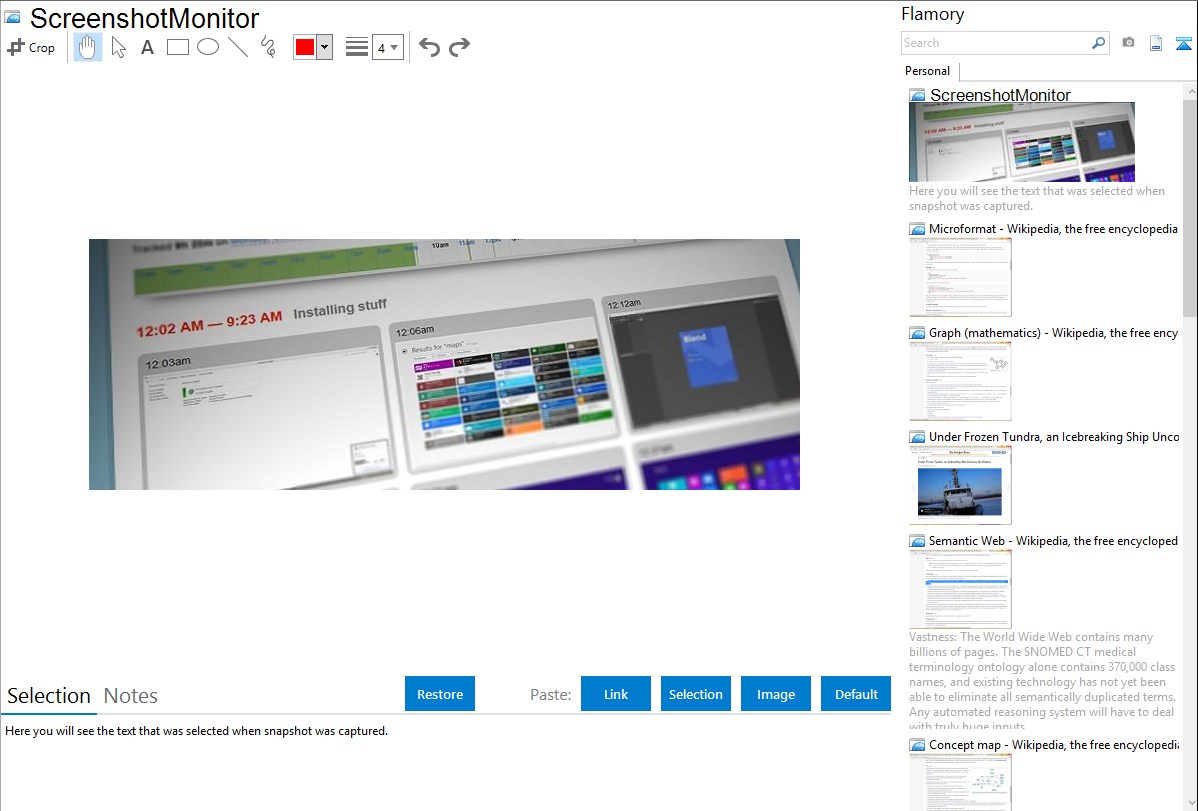
Task: Select the ellipse drawing tool
Action: click(x=208, y=47)
